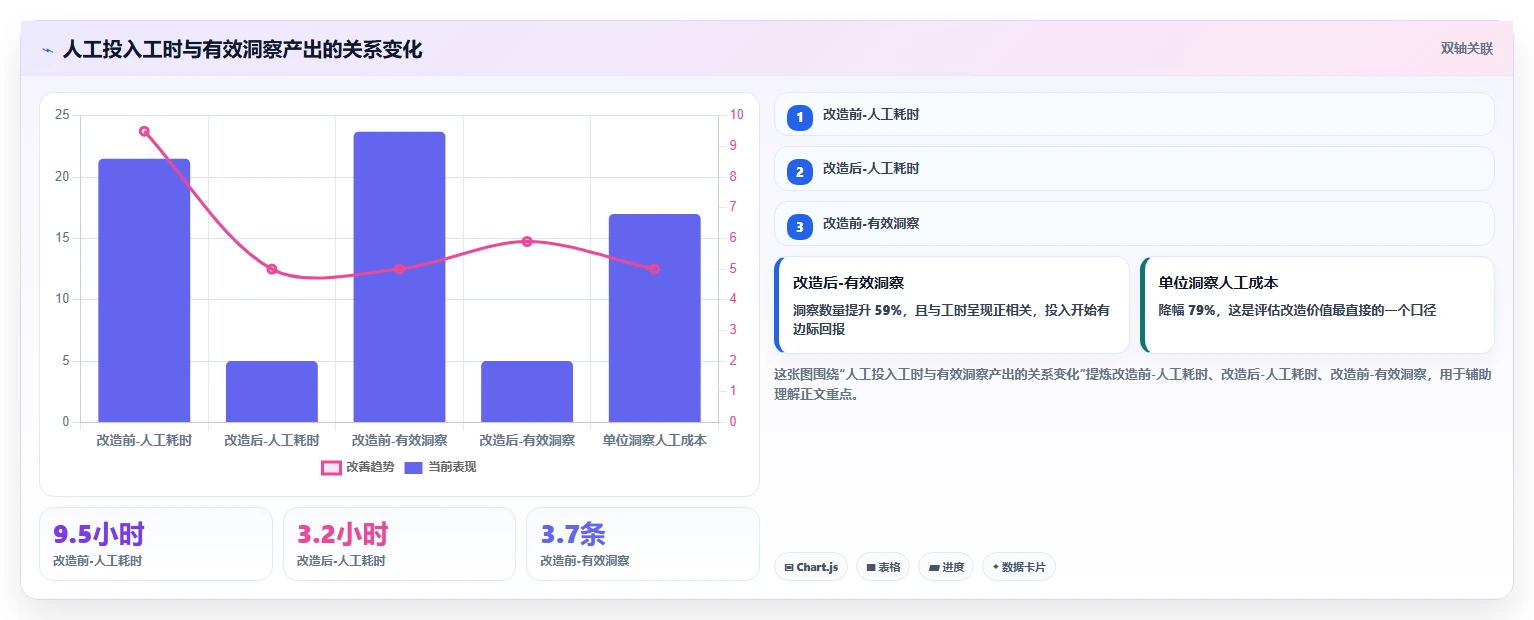Click the lightning icon beside the title
Viewport: 1534px width, 620px height.
tap(47, 49)
